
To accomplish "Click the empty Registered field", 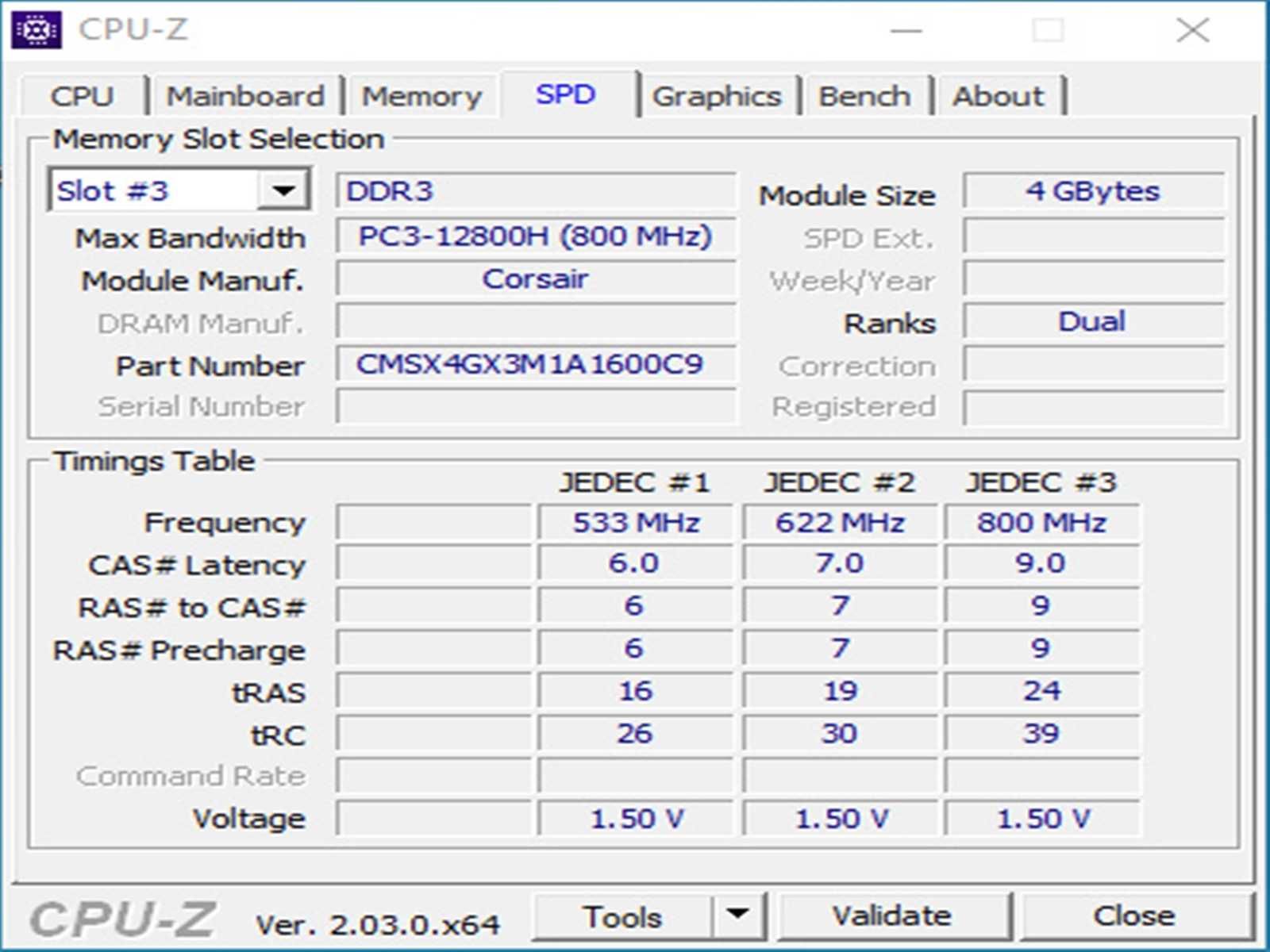I will point(1094,407).
